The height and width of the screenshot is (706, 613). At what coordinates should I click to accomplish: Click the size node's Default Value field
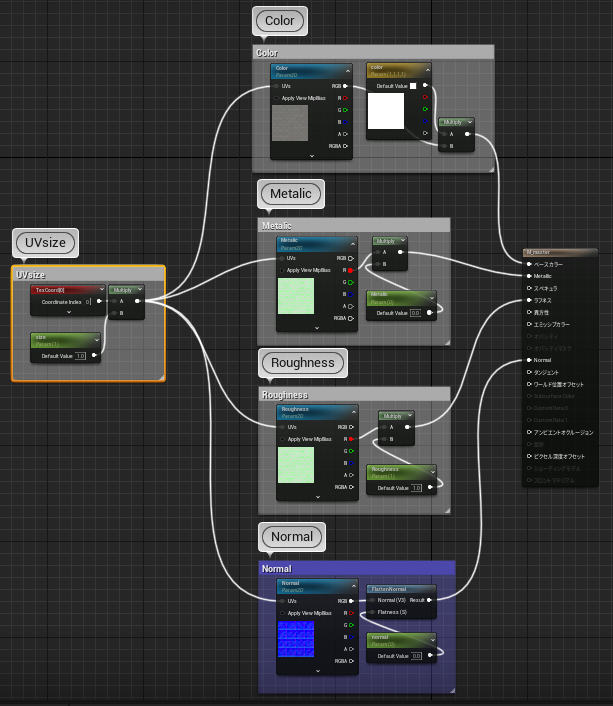coord(80,355)
